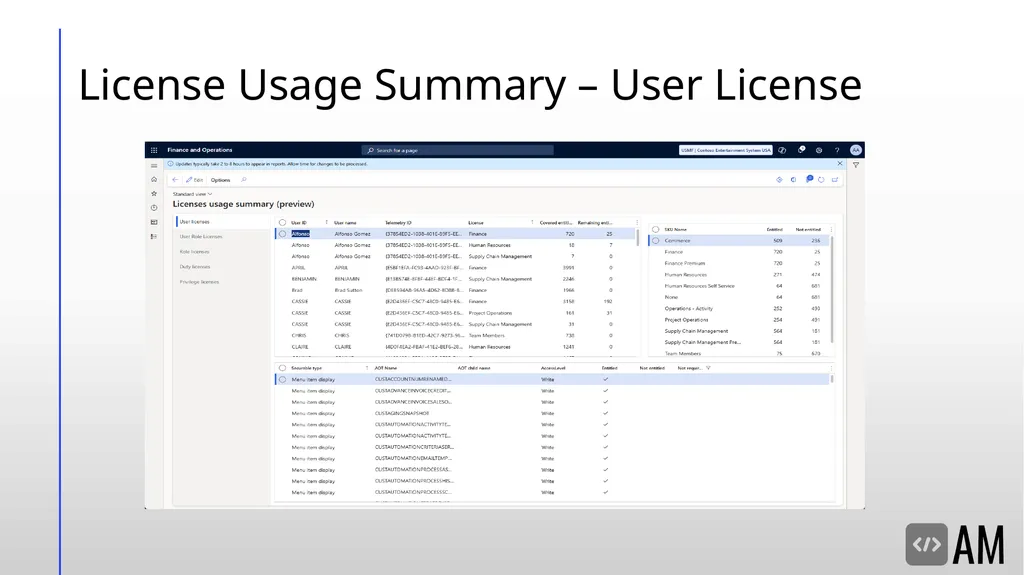Go to Home in left sidebar
The height and width of the screenshot is (575, 1024).
(x=154, y=180)
